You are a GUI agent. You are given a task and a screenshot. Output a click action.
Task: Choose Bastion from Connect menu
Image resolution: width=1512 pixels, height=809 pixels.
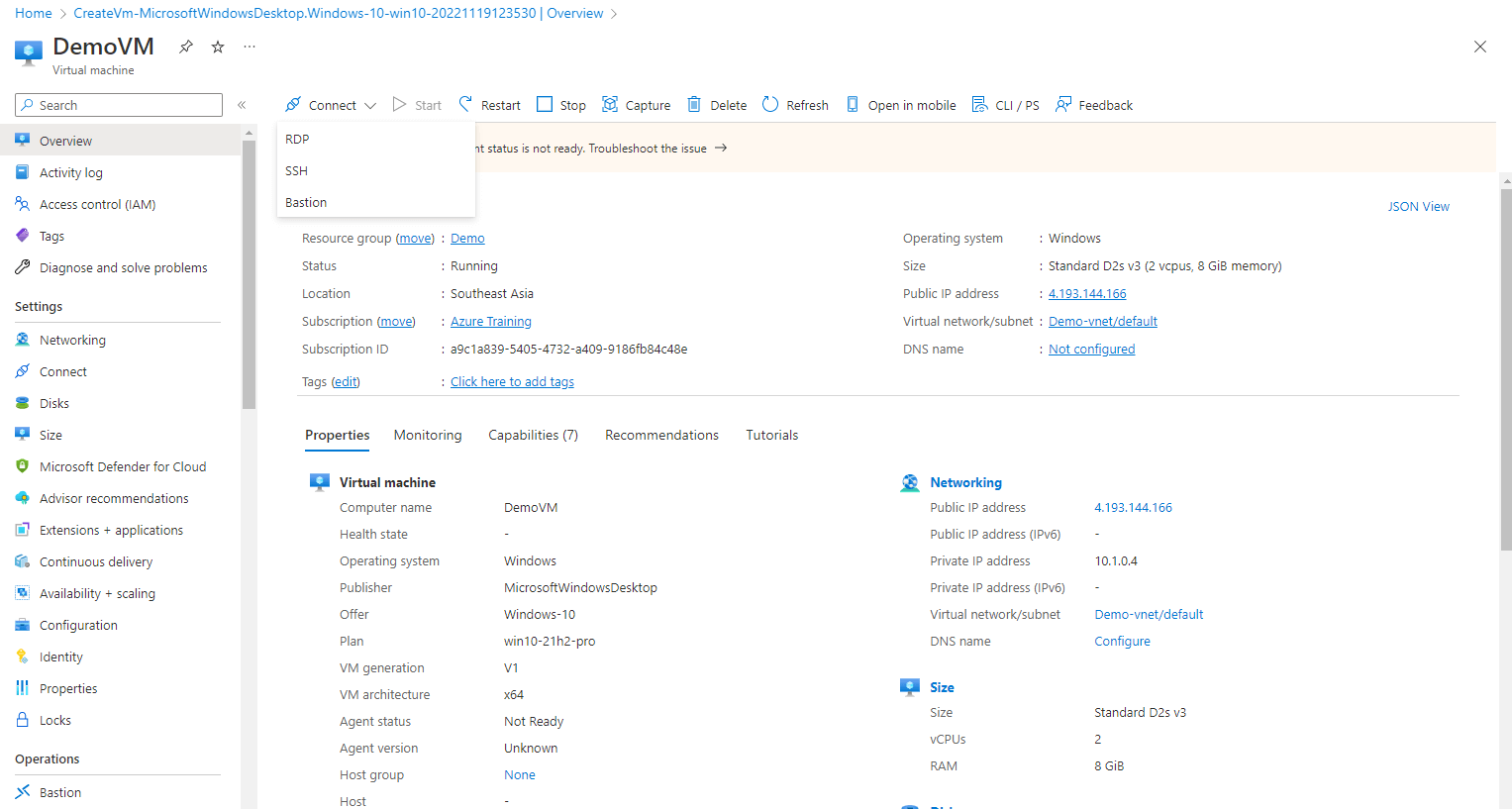[x=376, y=202]
